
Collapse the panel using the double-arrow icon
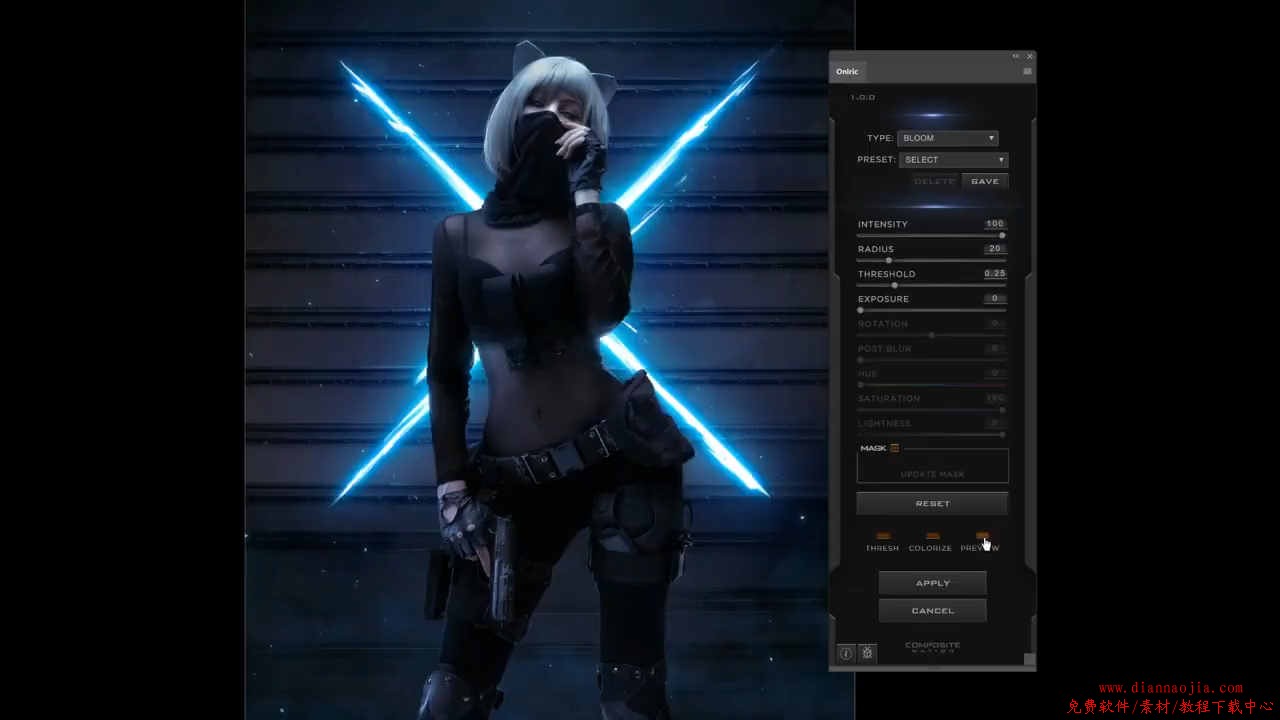point(1016,56)
